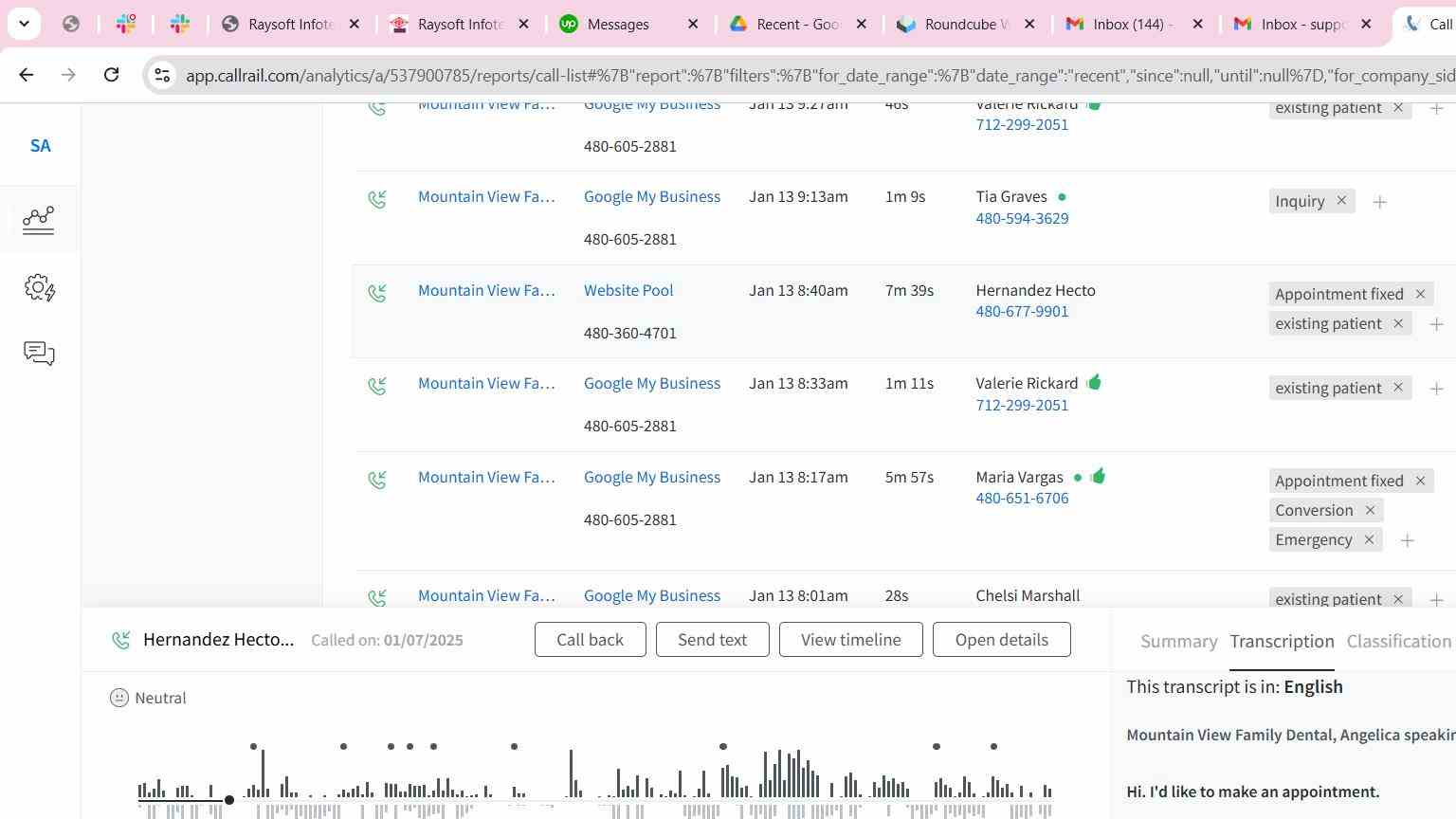The width and height of the screenshot is (1456, 819).
Task: Switch to the Roundcube browser tab
Action: [x=967, y=25]
